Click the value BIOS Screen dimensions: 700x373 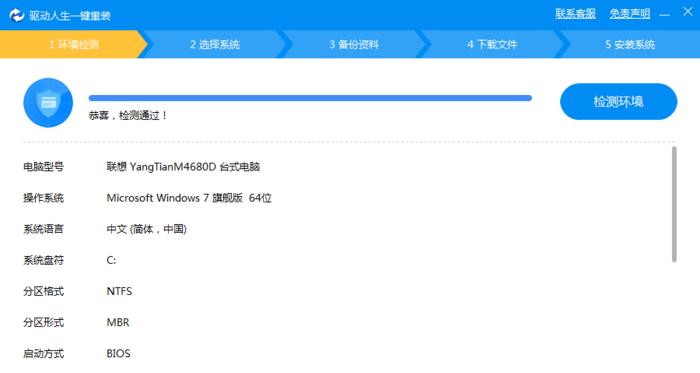click(x=118, y=354)
